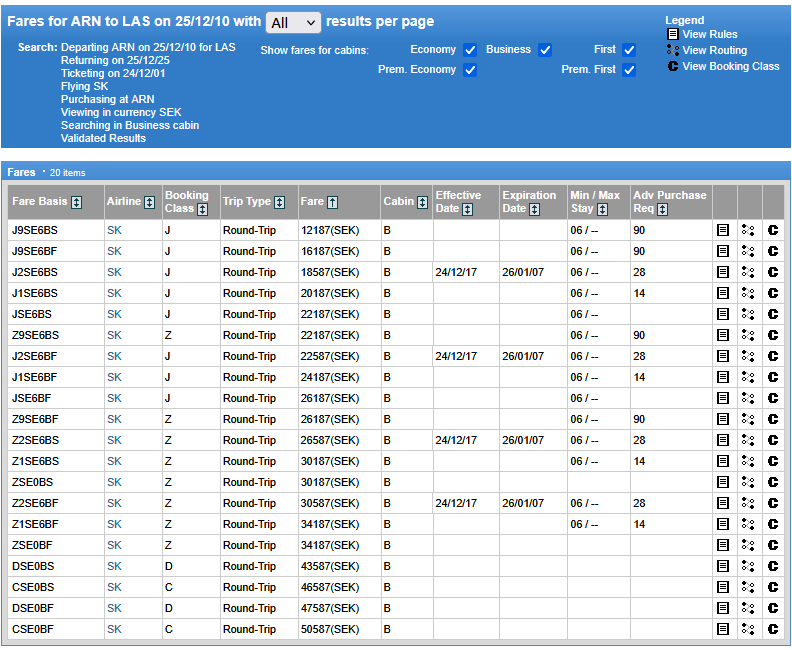View routing for DSE0BS fare
This screenshot has height=650, width=792.
click(748, 566)
